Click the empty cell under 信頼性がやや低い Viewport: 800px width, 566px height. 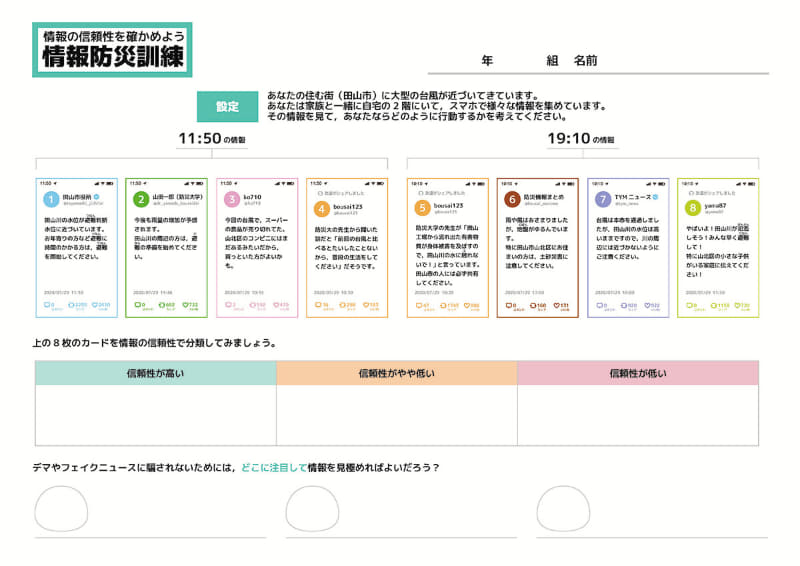(397, 415)
